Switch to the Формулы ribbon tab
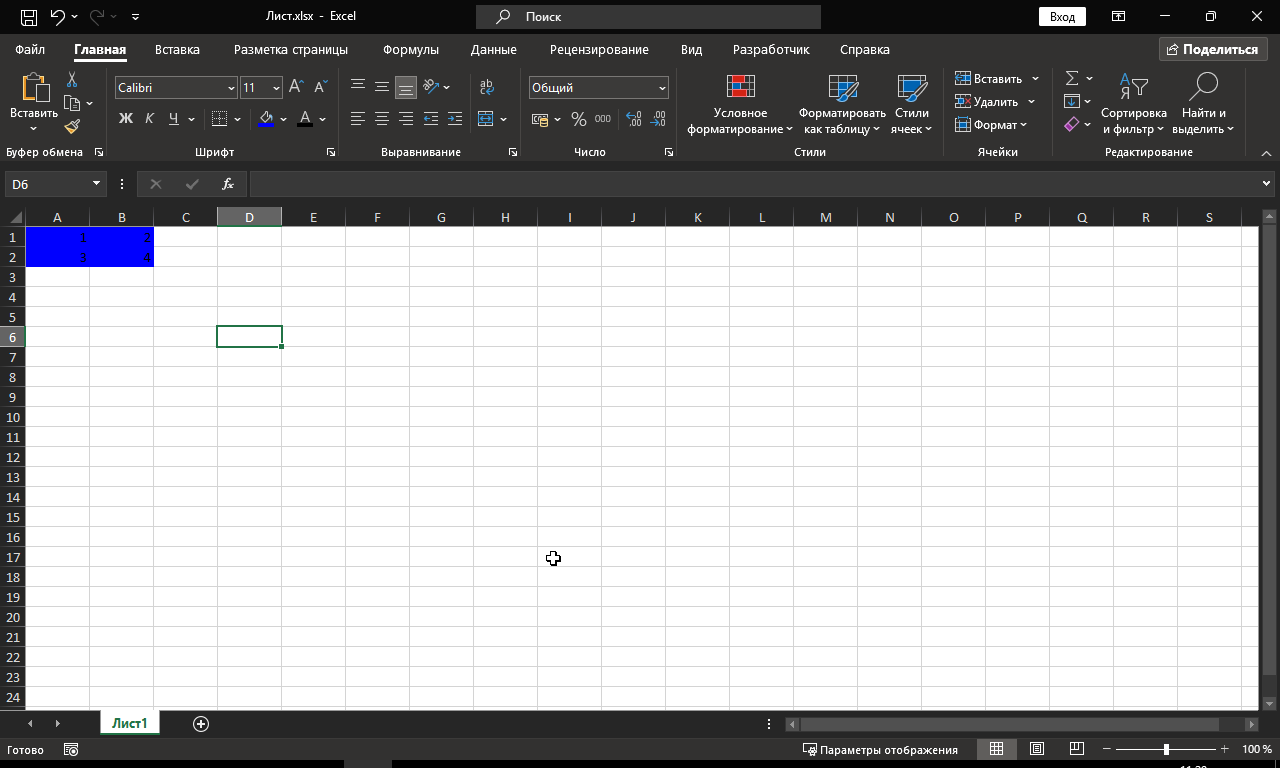1280x768 pixels. [x=411, y=49]
